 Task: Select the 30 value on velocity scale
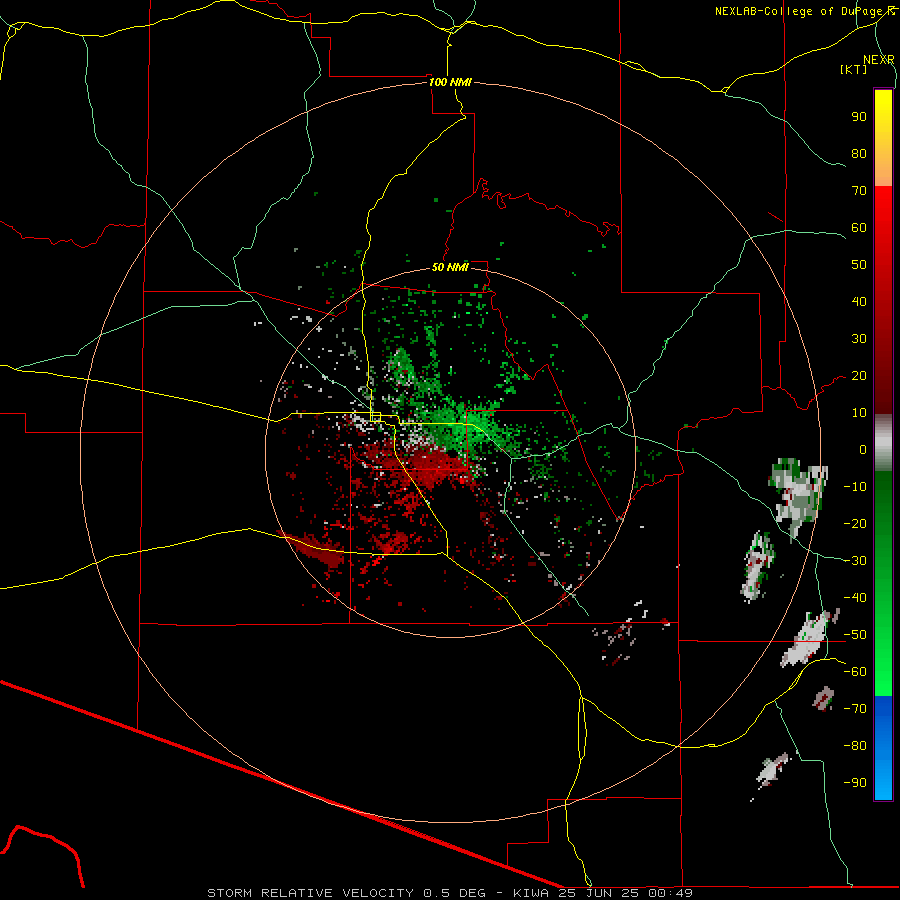point(859,339)
